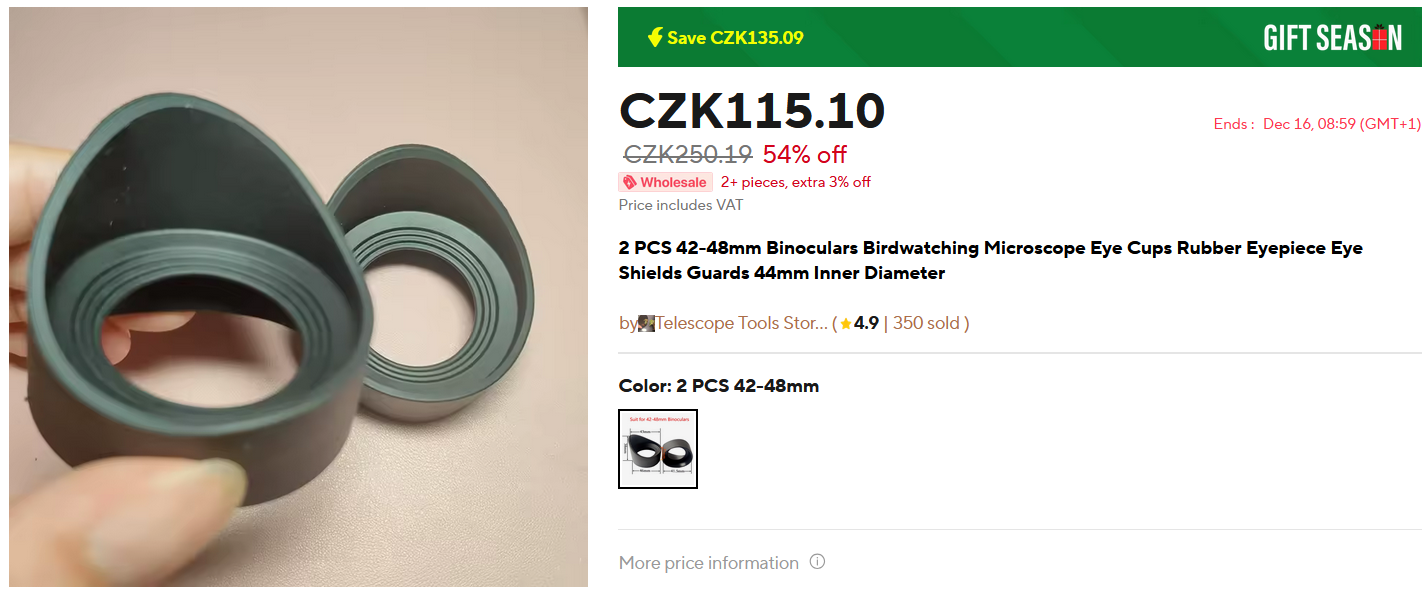Open the Telescope Tools Stor... seller link
Image resolution: width=1428 pixels, height=595 pixels.
point(741,323)
